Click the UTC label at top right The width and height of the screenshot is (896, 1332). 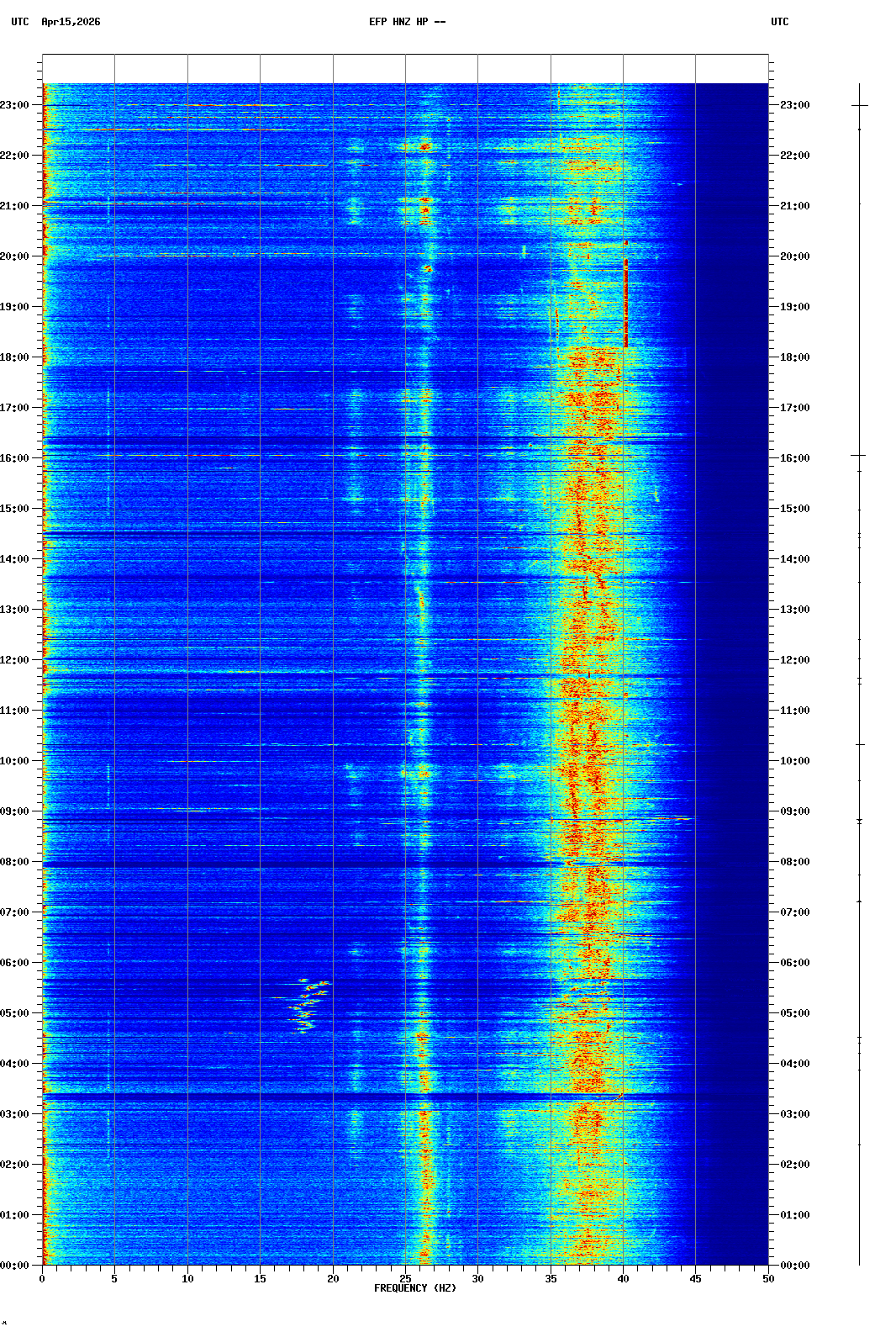tap(779, 22)
